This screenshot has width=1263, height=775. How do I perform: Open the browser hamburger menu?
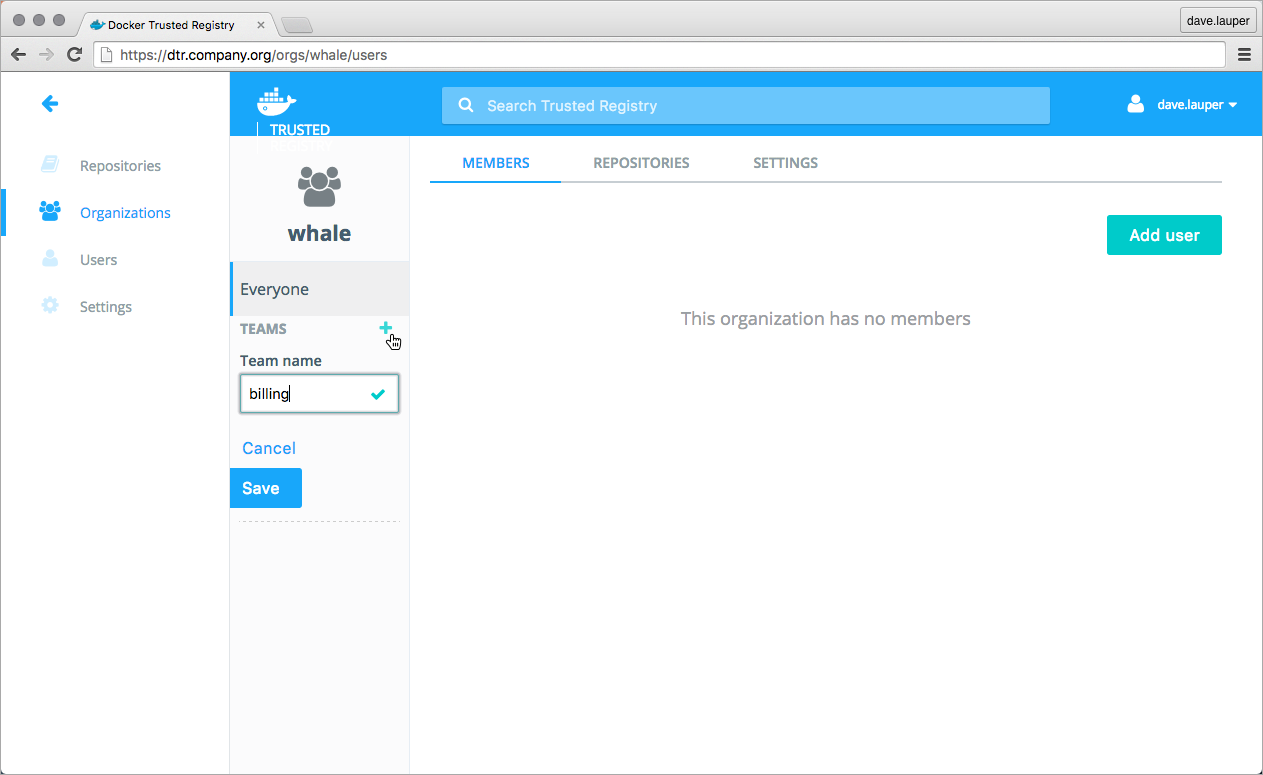coord(1244,55)
